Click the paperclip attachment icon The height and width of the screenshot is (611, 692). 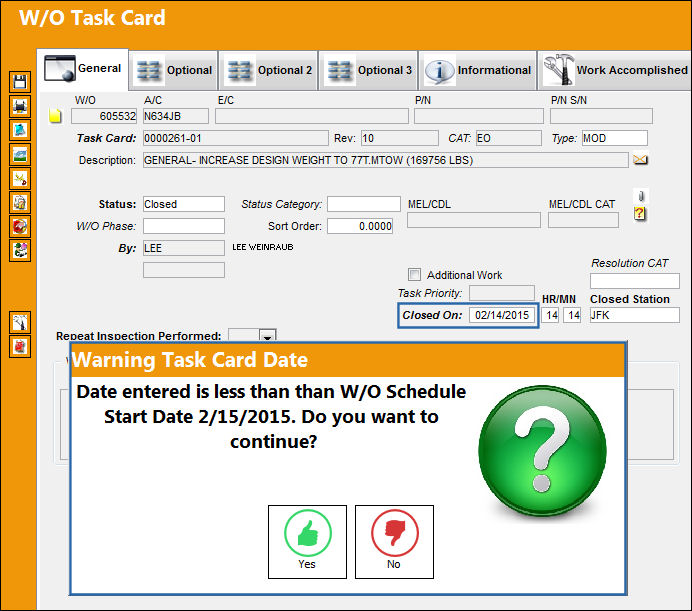click(641, 196)
